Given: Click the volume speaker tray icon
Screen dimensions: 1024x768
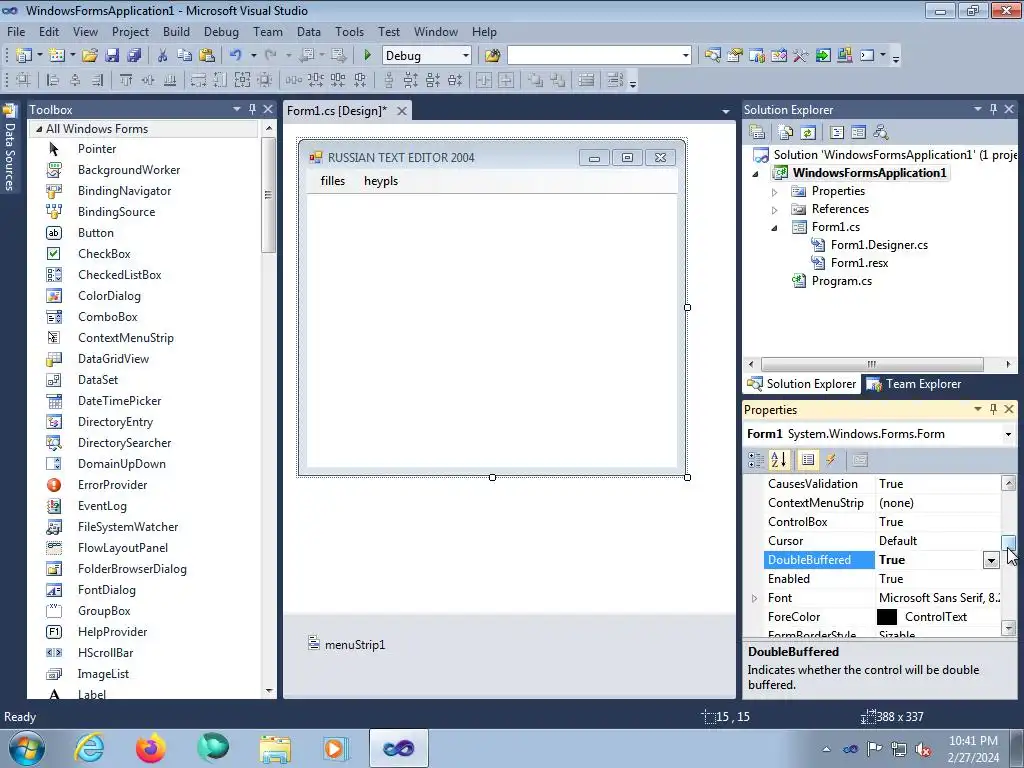Looking at the screenshot, I should point(923,749).
